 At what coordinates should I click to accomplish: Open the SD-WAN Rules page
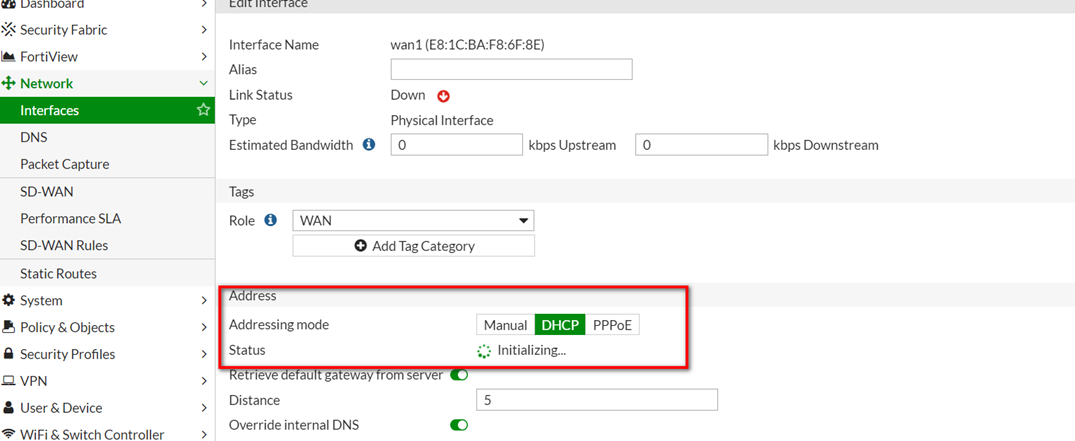pyautogui.click(x=64, y=245)
